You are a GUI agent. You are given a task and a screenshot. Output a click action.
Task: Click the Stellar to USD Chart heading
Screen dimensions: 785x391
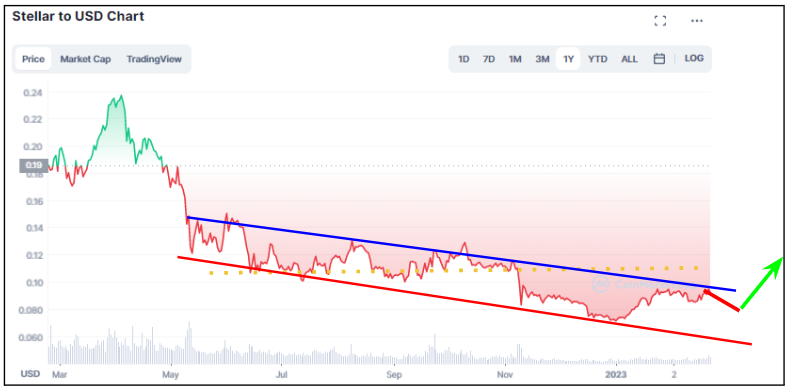tap(78, 17)
